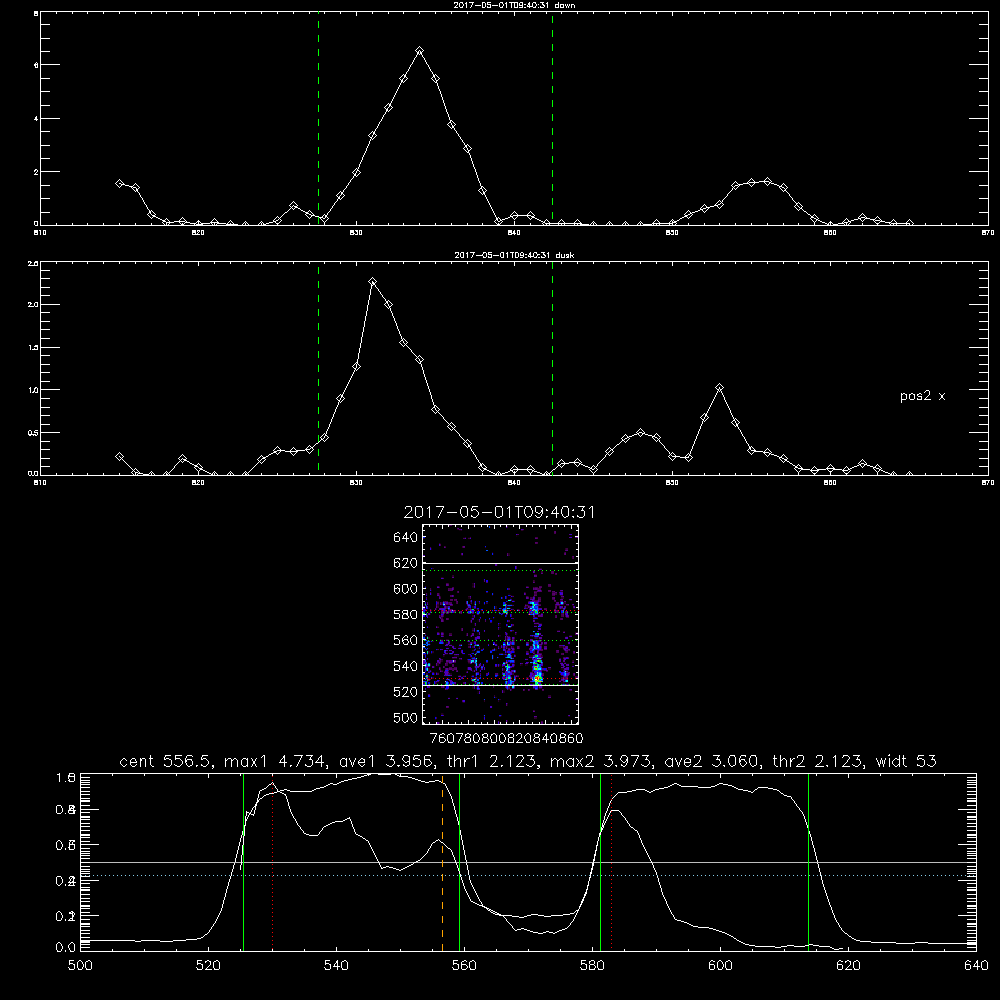This screenshot has width=1000, height=1000.
Task: Click heatmap y-axis label '620'
Action: click(406, 563)
